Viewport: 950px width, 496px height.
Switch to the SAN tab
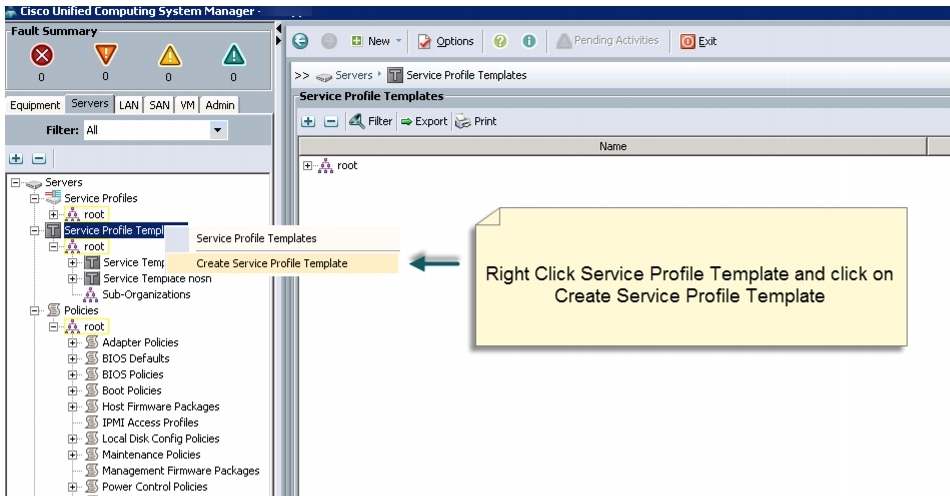coord(159,105)
